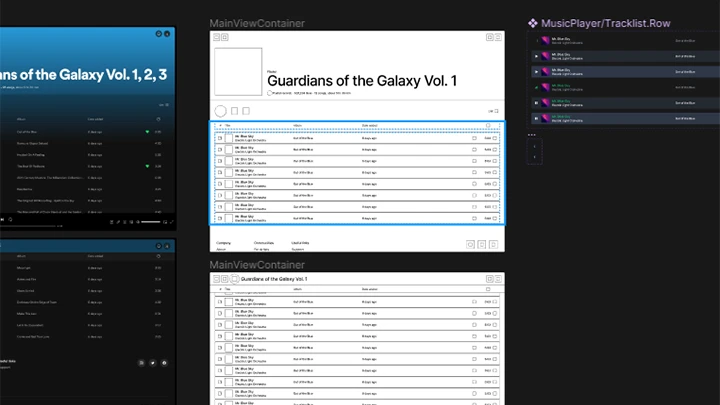720x405 pixels.
Task: Click fullscreen icon in dark player bar
Action: pyautogui.click(x=172, y=222)
